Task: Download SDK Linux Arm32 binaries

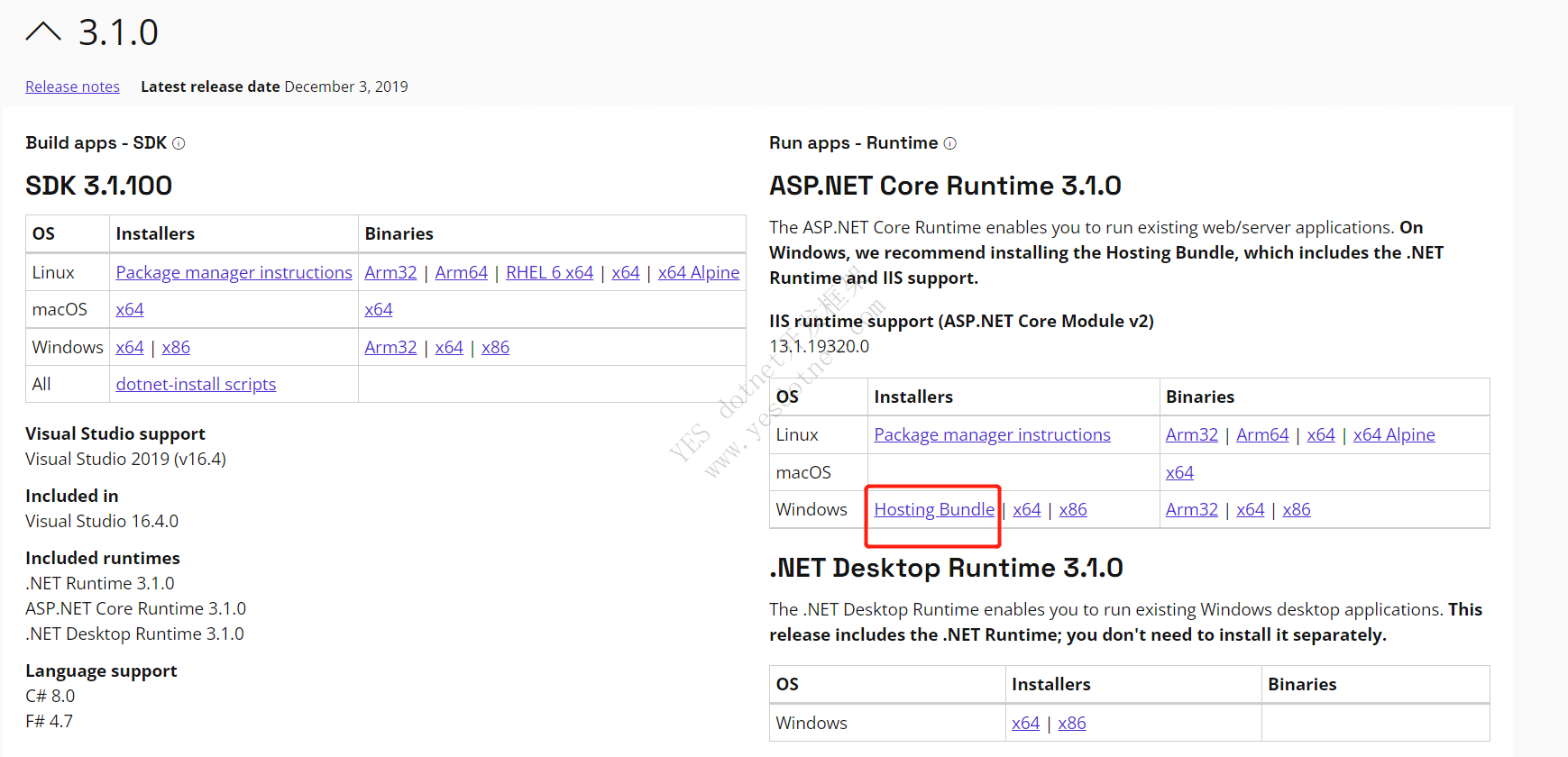Action: [390, 272]
